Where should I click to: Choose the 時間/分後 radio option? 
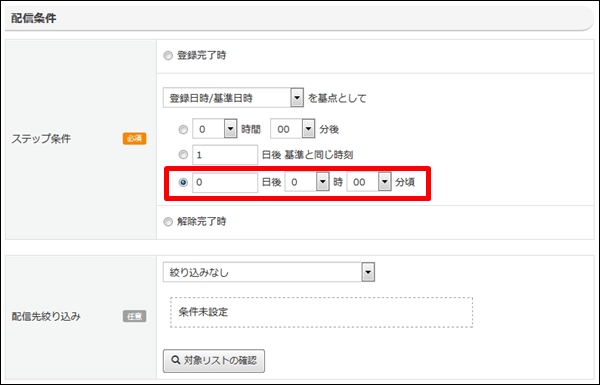point(183,130)
